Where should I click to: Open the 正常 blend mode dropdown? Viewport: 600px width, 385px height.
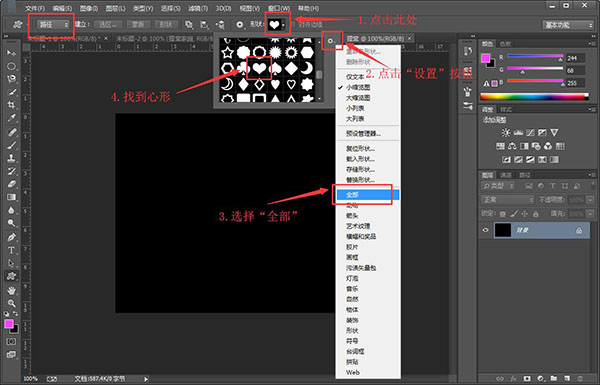coord(507,200)
